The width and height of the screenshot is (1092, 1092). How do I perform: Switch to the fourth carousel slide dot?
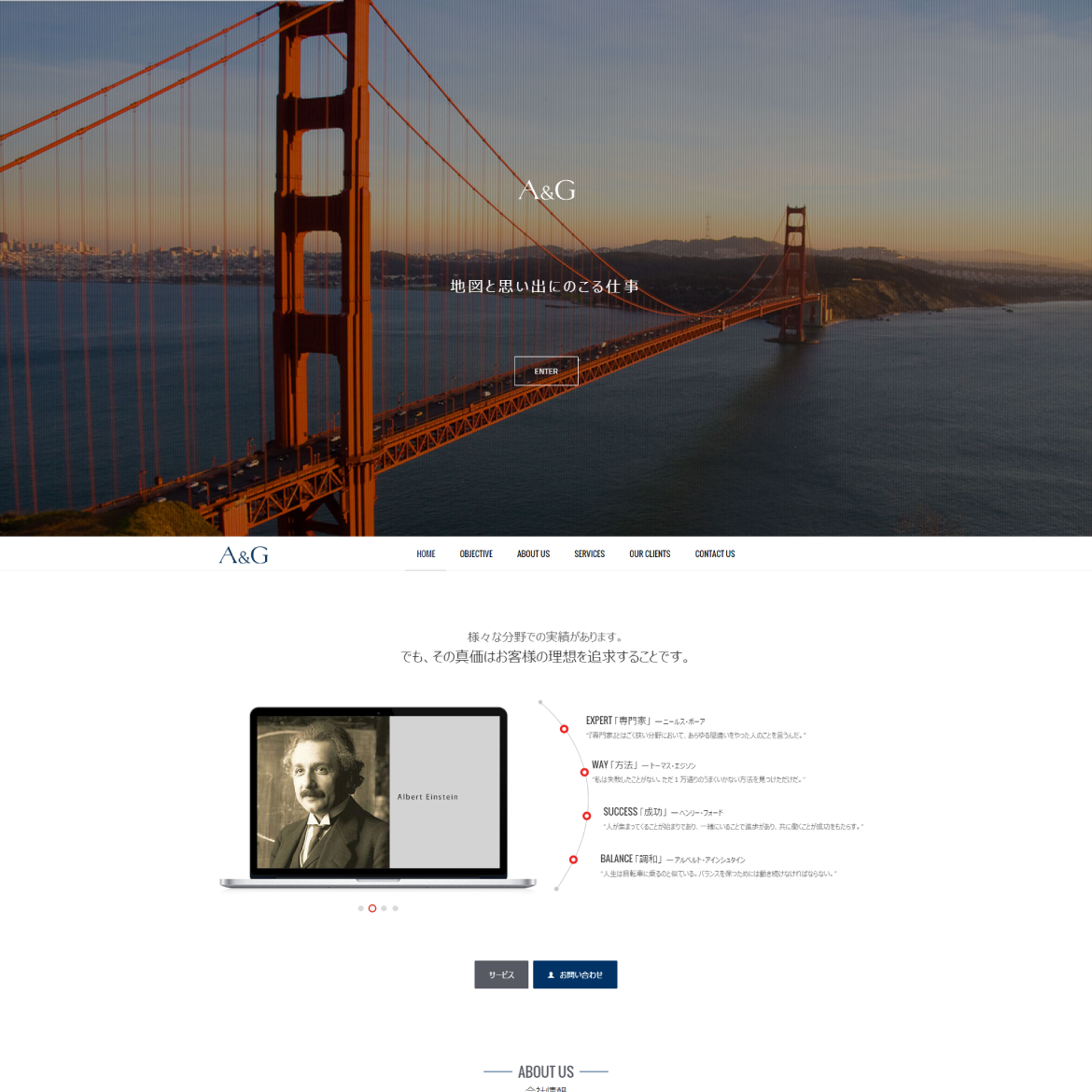[x=396, y=908]
